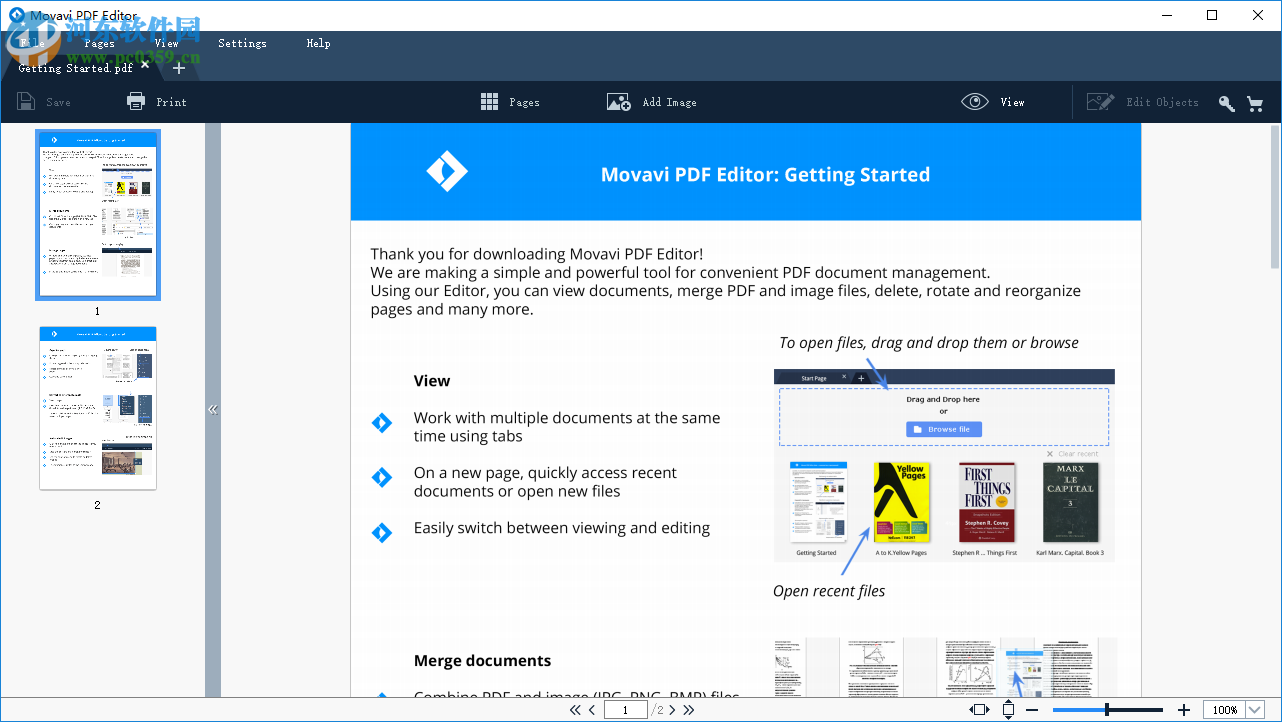
Task: Click the page number input field
Action: [x=626, y=709]
